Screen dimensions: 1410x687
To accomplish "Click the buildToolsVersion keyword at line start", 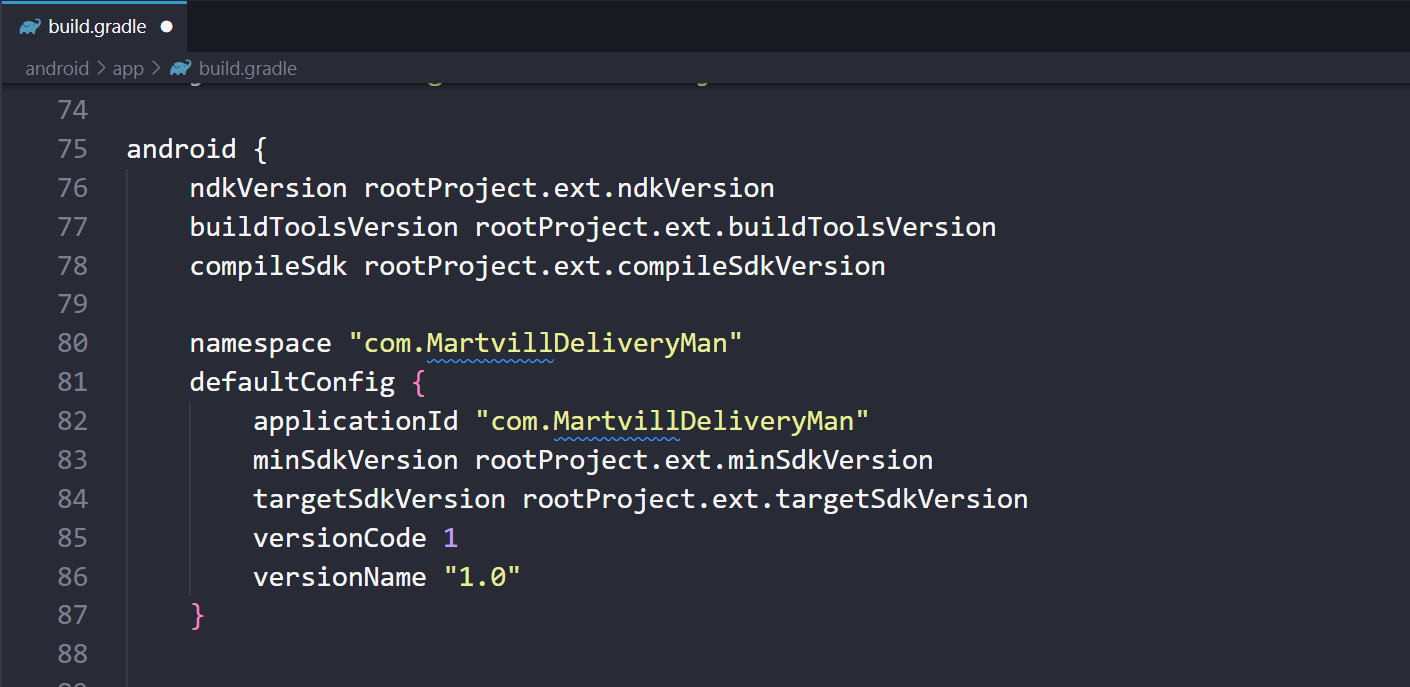I will coord(323,227).
